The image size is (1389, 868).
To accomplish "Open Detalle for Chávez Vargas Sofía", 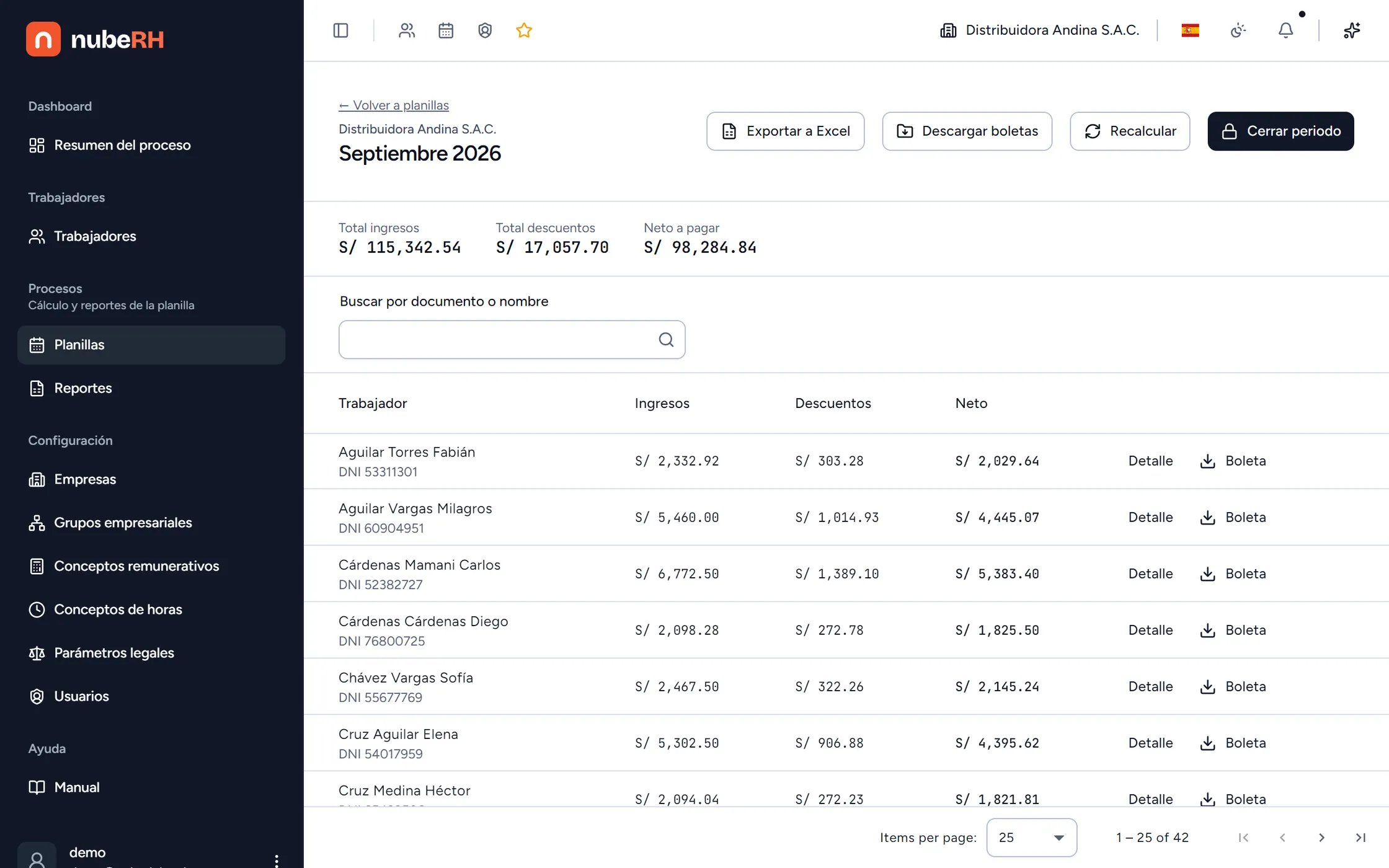I will point(1150,686).
